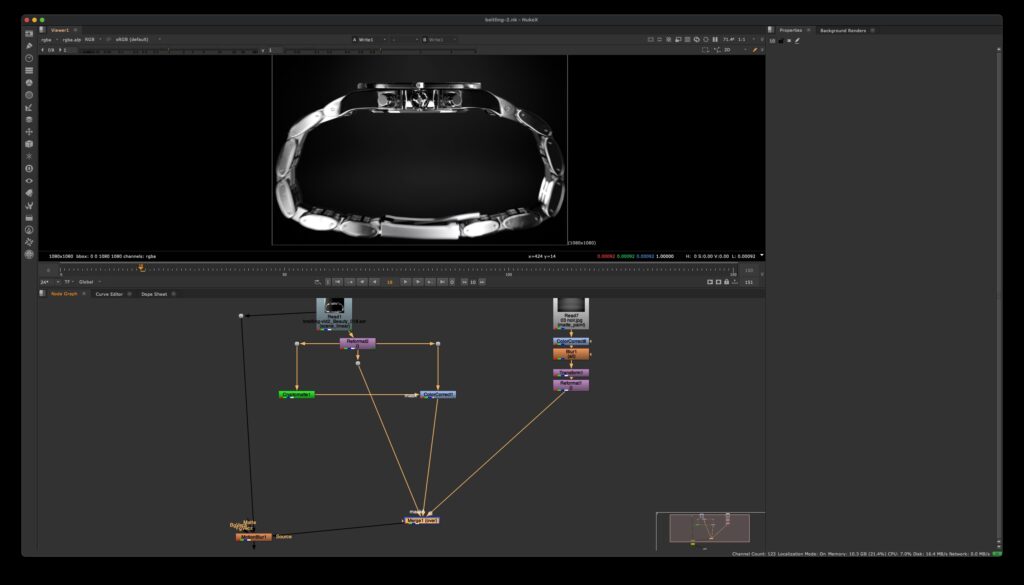Open the Time nodes clock icon
Image resolution: width=1024 pixels, height=585 pixels.
tap(29, 58)
